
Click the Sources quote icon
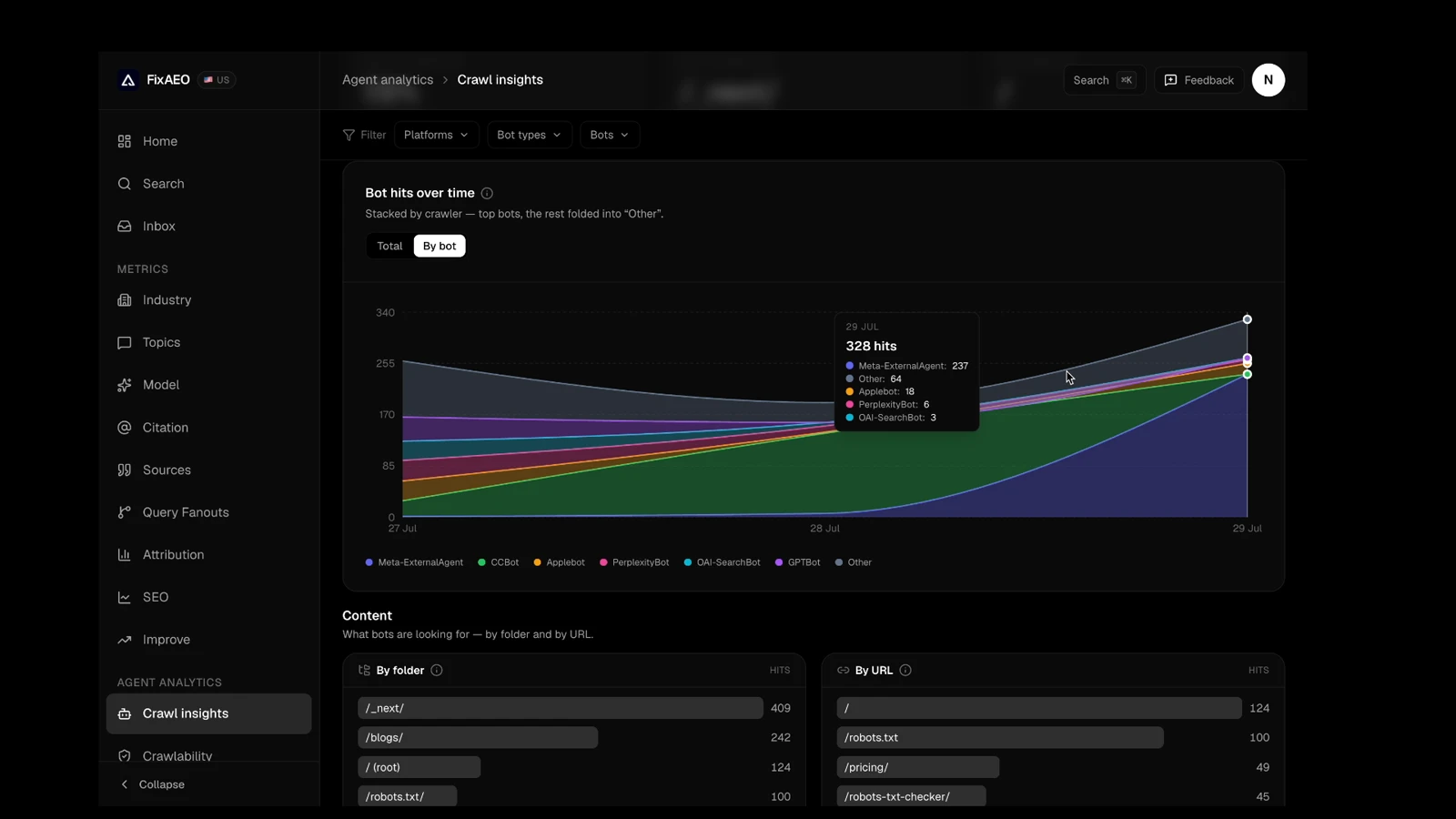[x=125, y=470]
